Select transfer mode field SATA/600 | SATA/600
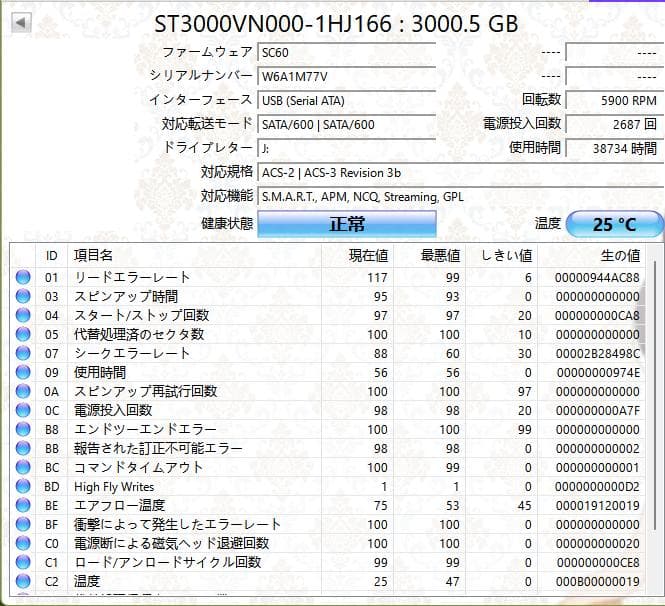 [346, 125]
